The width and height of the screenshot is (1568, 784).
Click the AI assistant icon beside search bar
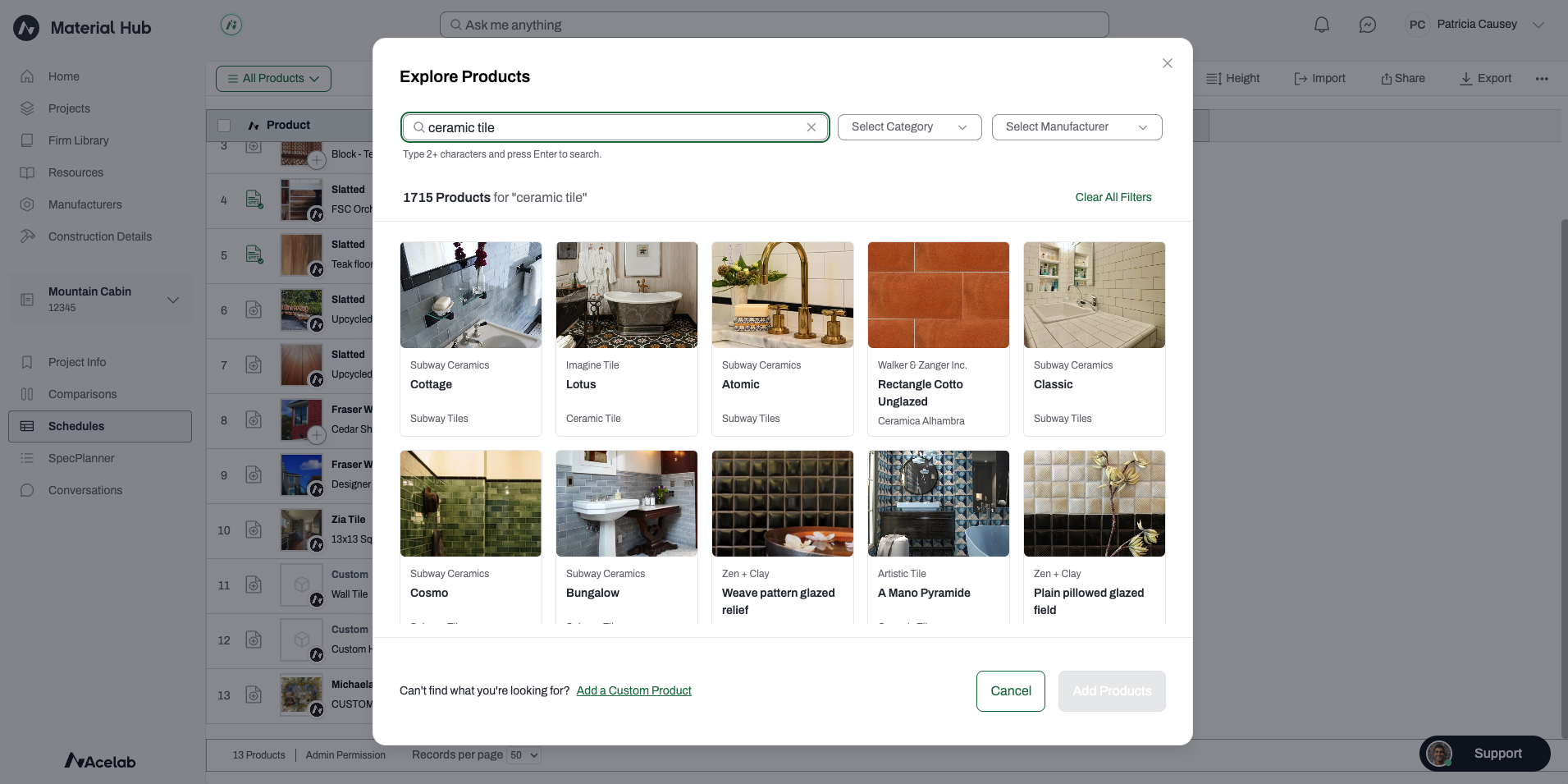click(231, 25)
